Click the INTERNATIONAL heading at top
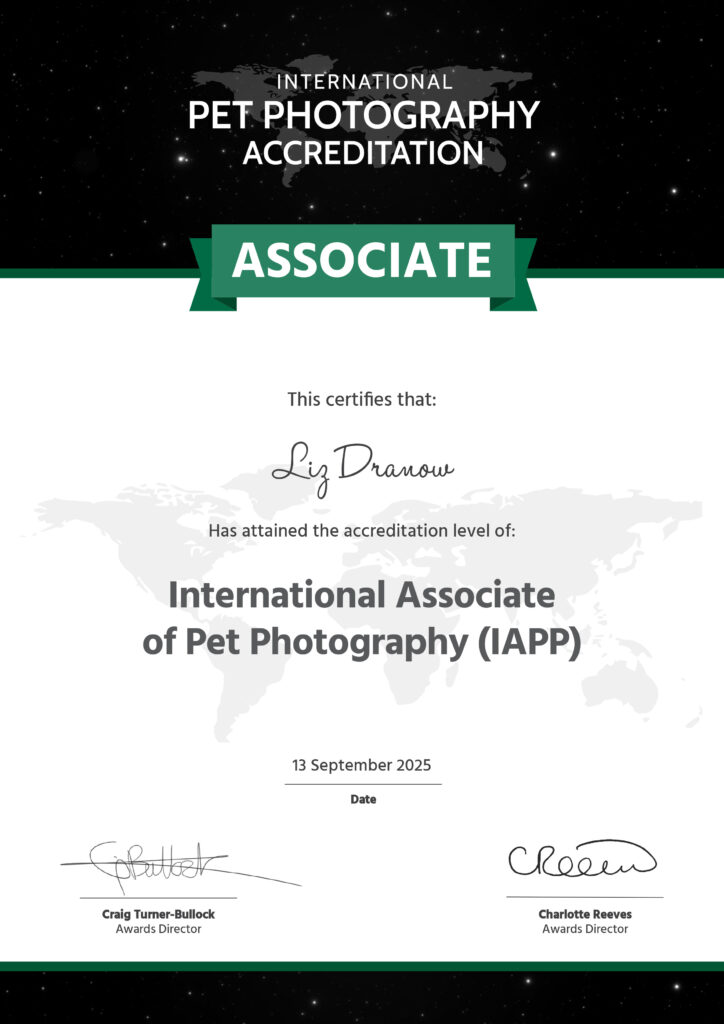The height and width of the screenshot is (1024, 724). (362, 82)
